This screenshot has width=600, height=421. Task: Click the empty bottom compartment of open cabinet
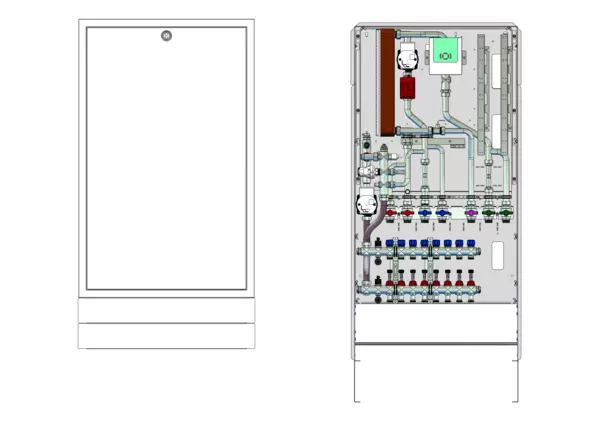[x=435, y=321]
